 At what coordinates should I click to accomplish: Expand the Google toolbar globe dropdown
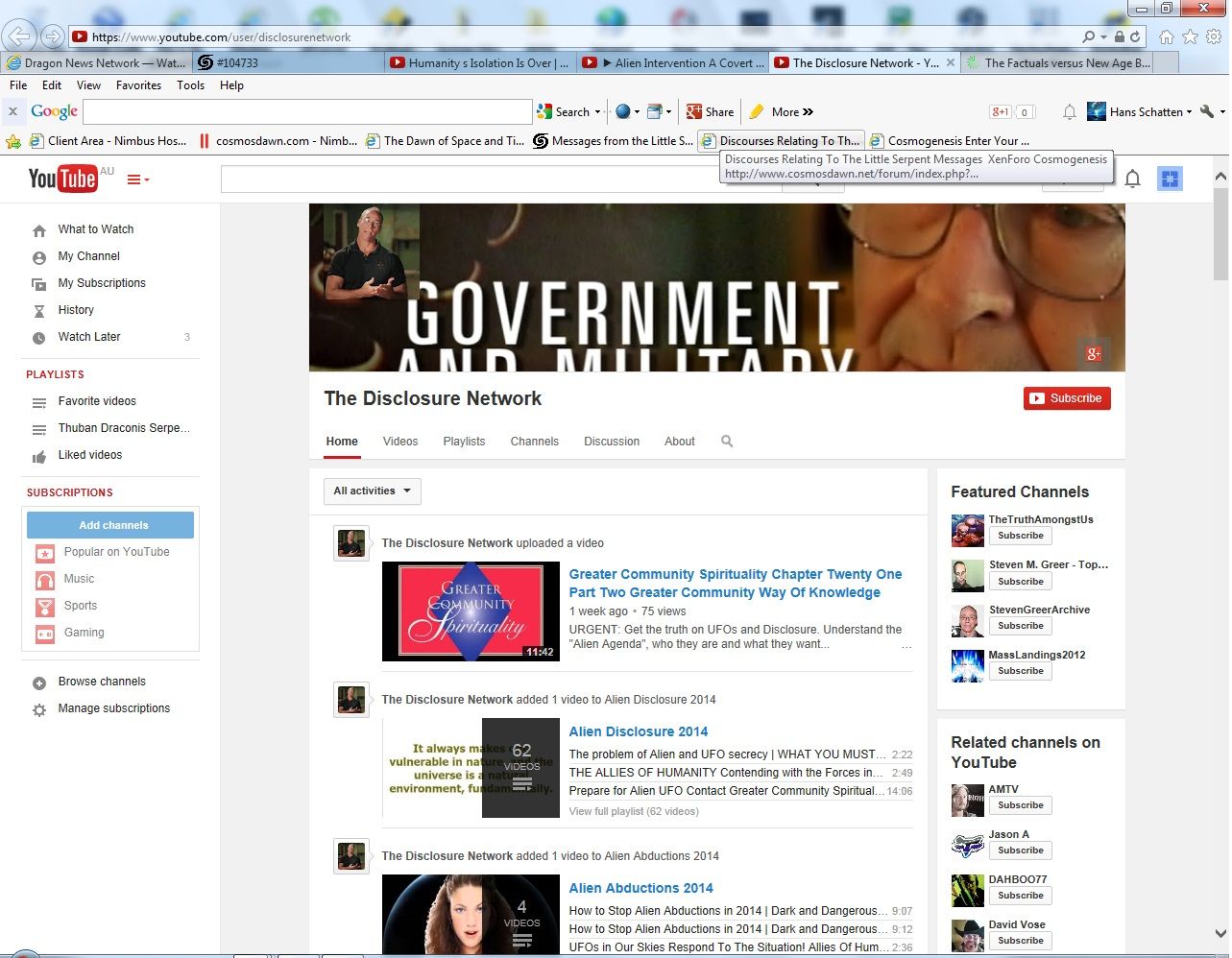tap(637, 112)
